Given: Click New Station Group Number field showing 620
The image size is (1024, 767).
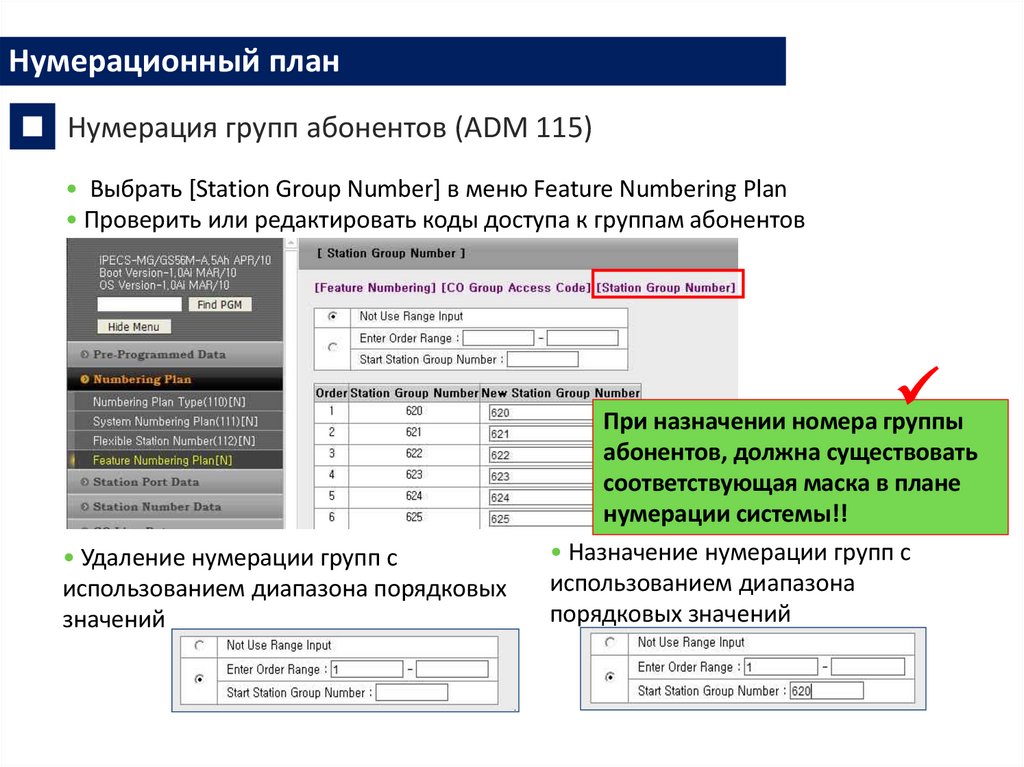Looking at the screenshot, I should click(x=541, y=413).
